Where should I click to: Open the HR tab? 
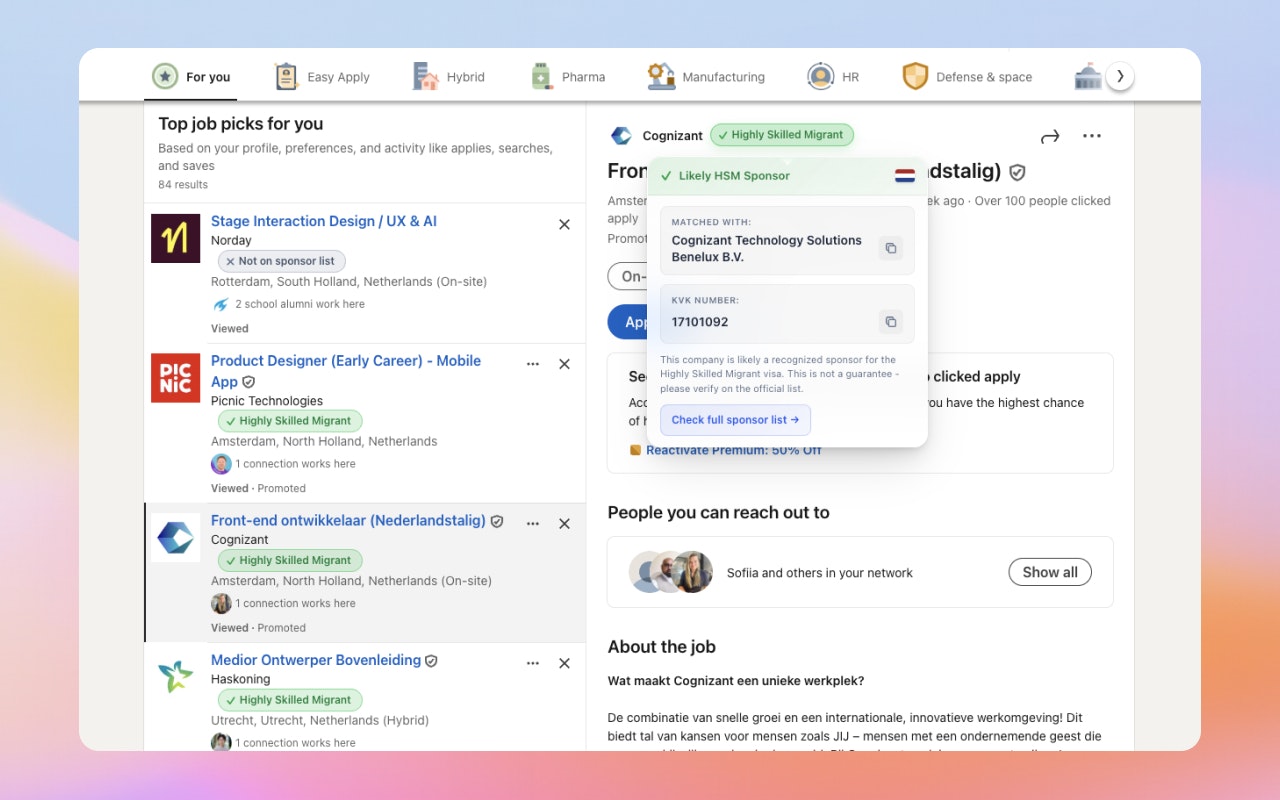point(832,75)
